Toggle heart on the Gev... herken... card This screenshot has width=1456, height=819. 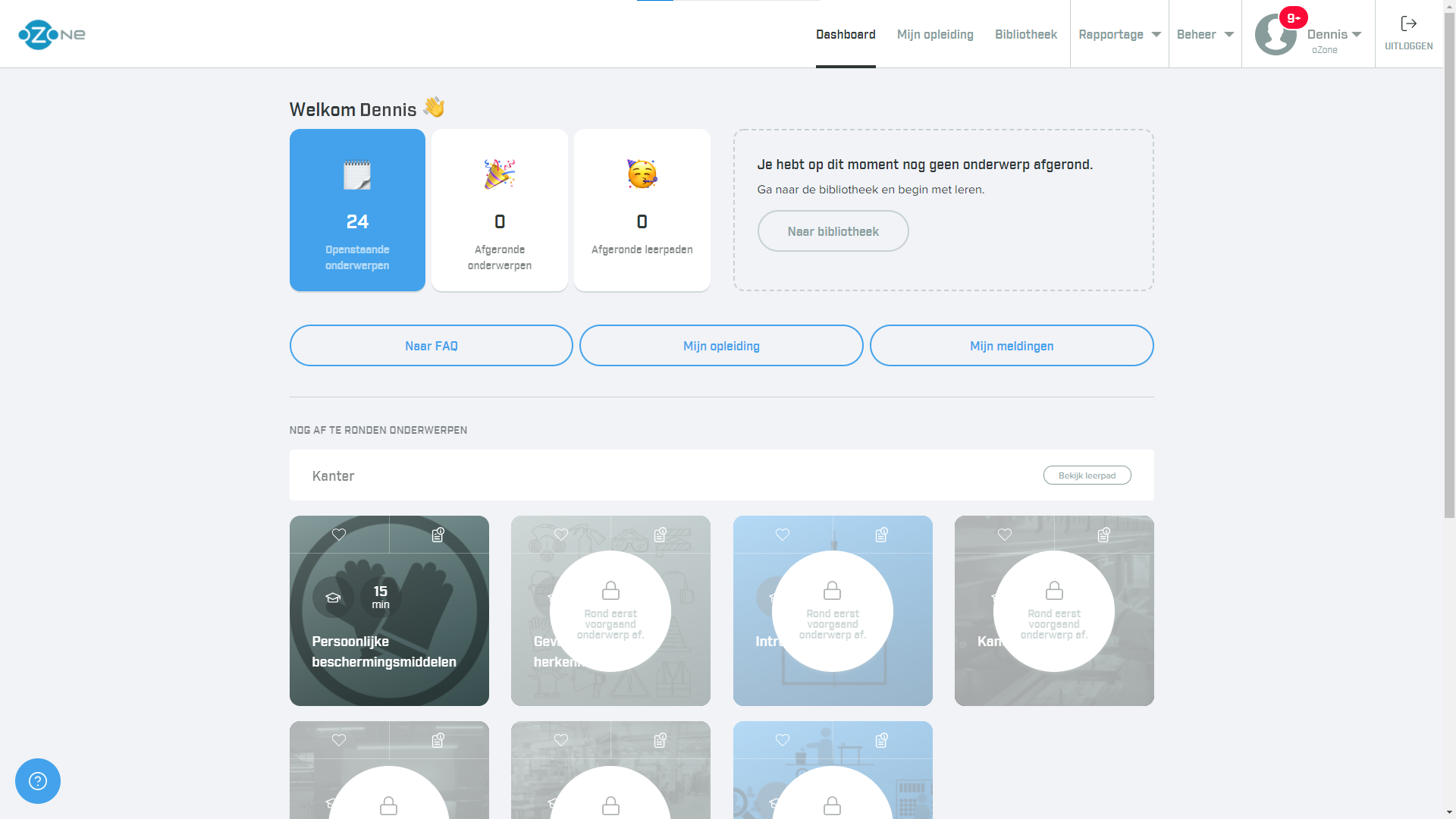tap(561, 535)
